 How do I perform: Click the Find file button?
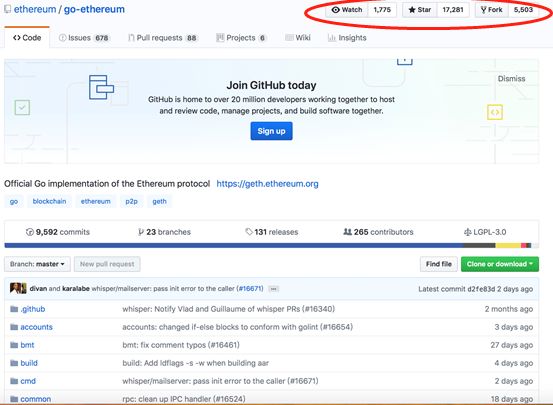click(x=439, y=264)
